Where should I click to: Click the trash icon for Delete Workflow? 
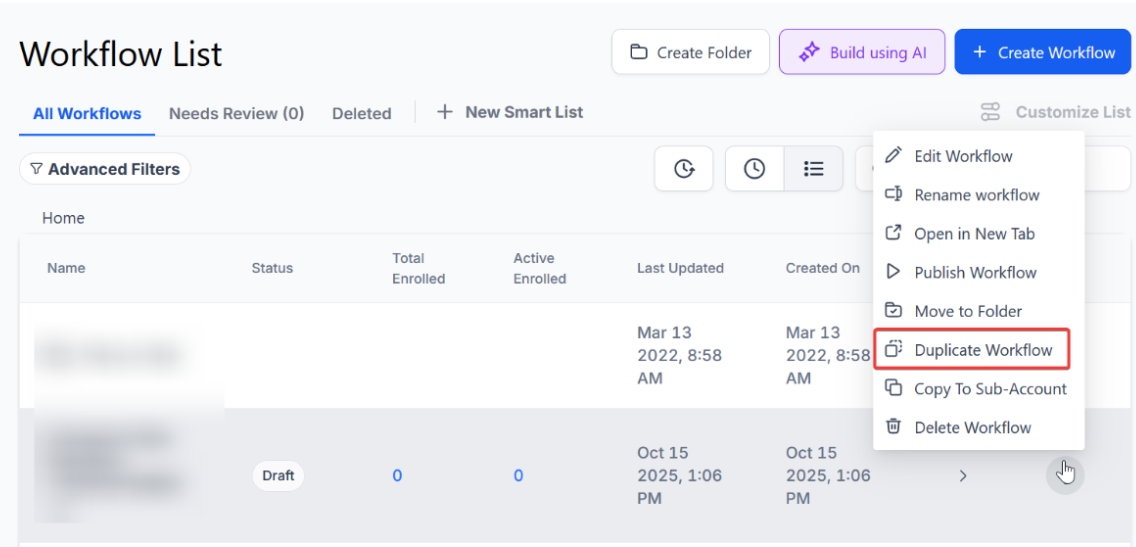[894, 427]
